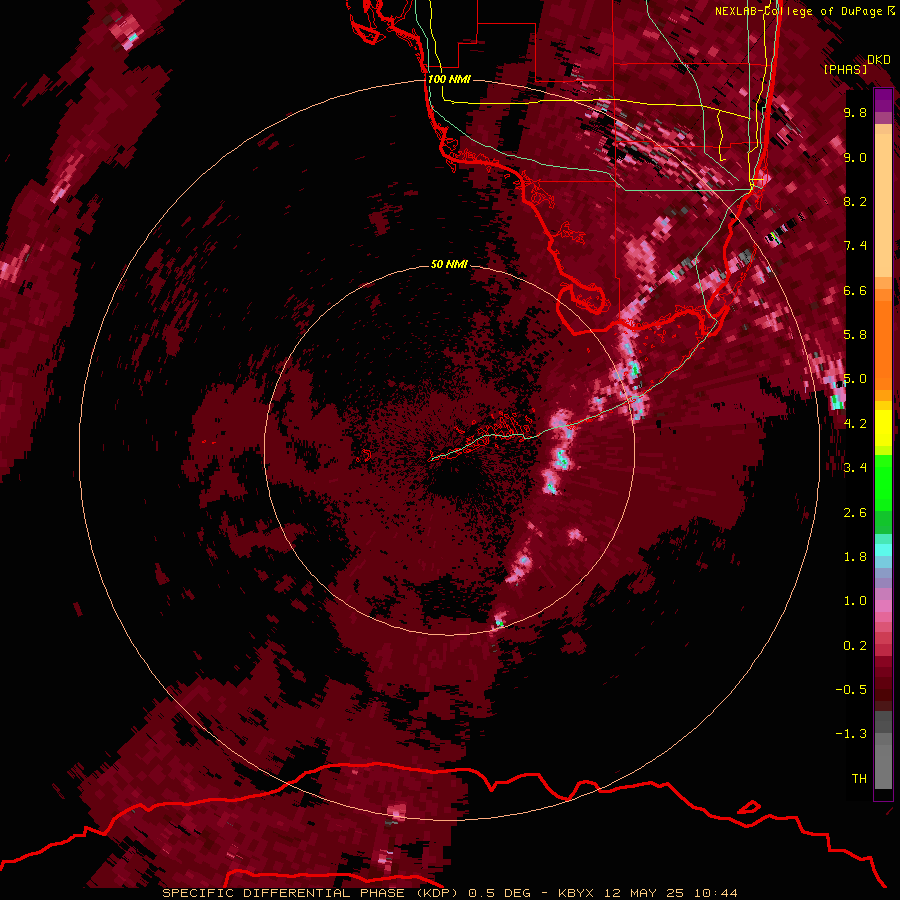Pick the purple band atop the color scale
The image size is (900, 900).
click(x=883, y=101)
